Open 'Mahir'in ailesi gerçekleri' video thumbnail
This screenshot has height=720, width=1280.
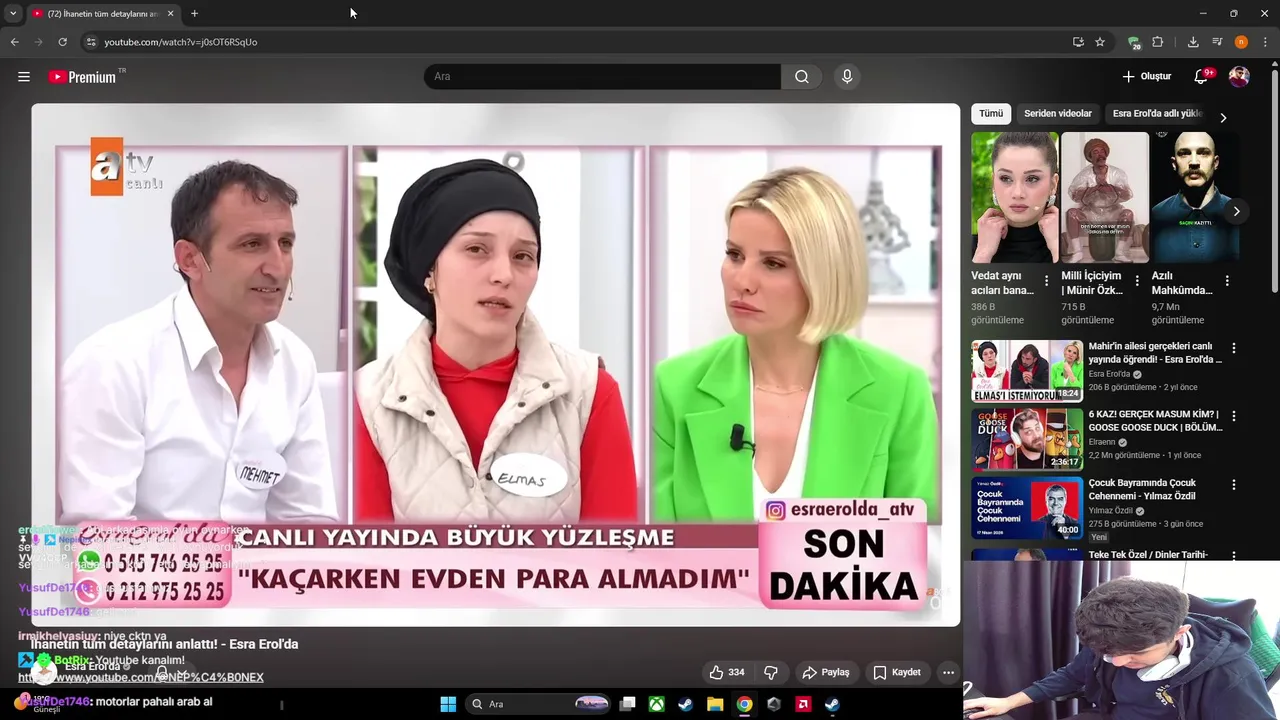pyautogui.click(x=1027, y=371)
